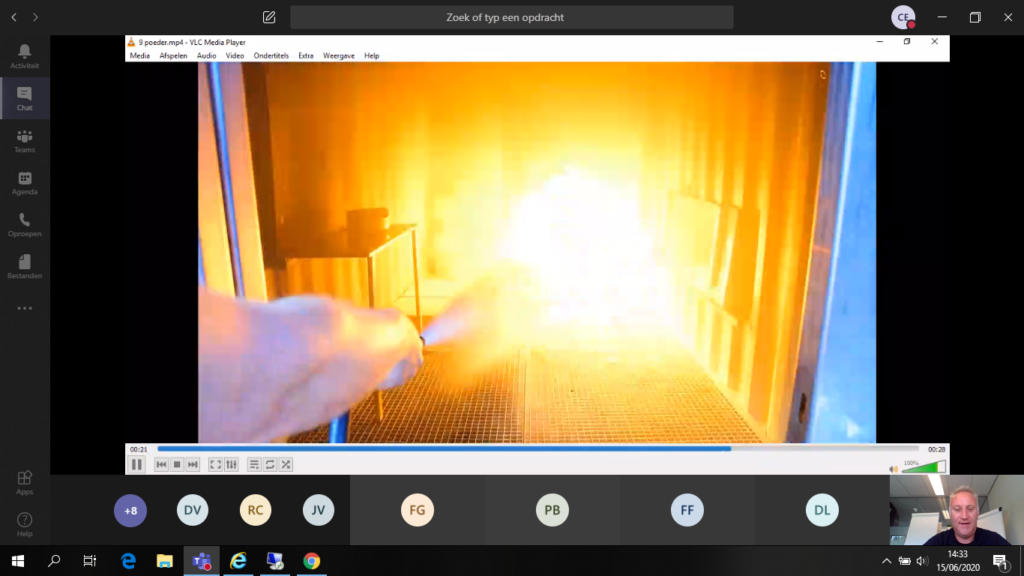Show the +8 additional participants
The image size is (1024, 576).
coord(130,511)
